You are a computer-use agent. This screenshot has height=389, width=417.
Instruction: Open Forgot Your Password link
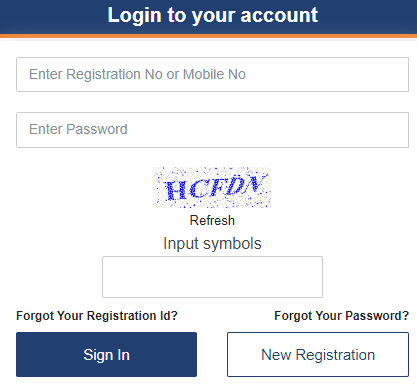(341, 316)
